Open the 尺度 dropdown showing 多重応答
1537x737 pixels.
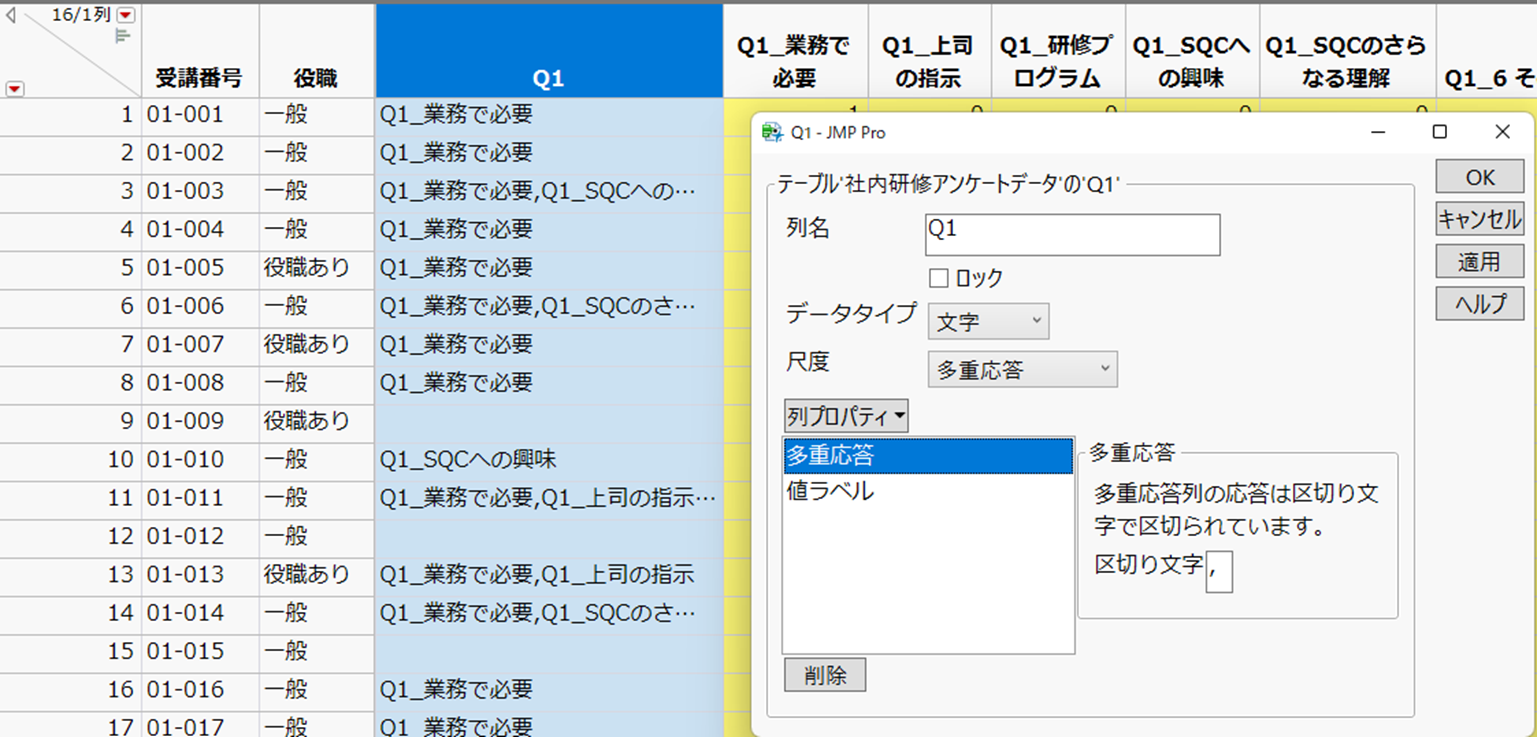pos(1022,369)
